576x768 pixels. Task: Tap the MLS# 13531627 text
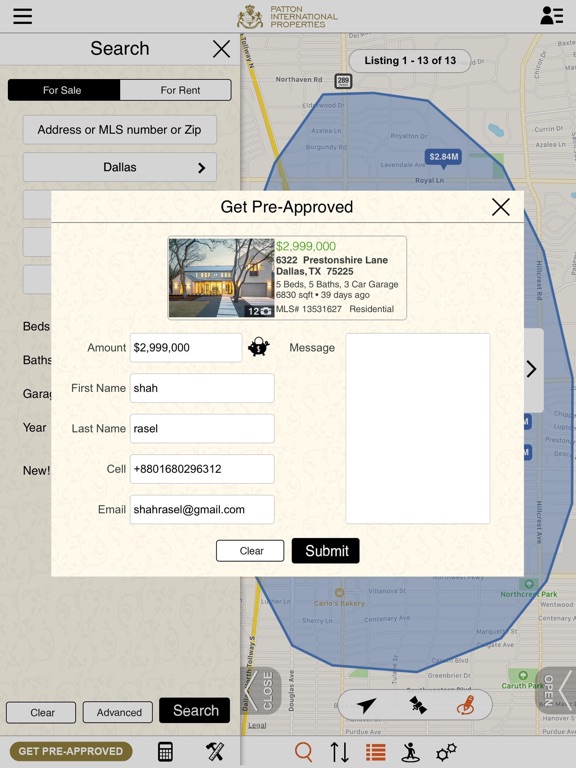pos(309,309)
